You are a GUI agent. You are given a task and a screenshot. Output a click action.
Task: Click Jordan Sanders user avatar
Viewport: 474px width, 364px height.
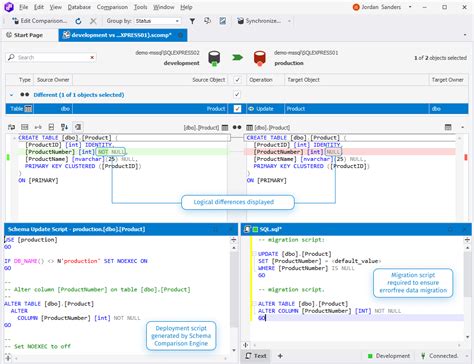356,7
